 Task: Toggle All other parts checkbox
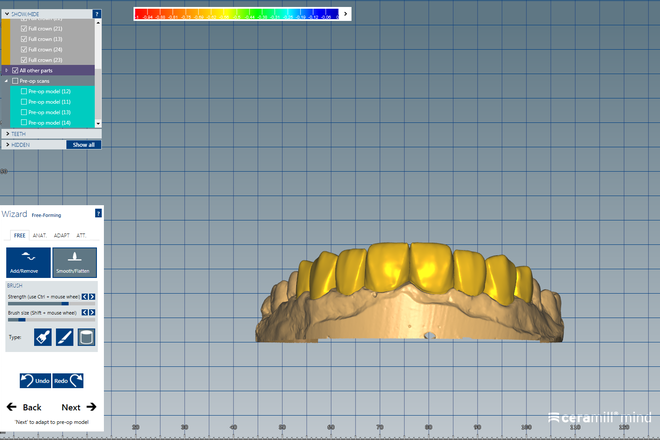click(15, 70)
